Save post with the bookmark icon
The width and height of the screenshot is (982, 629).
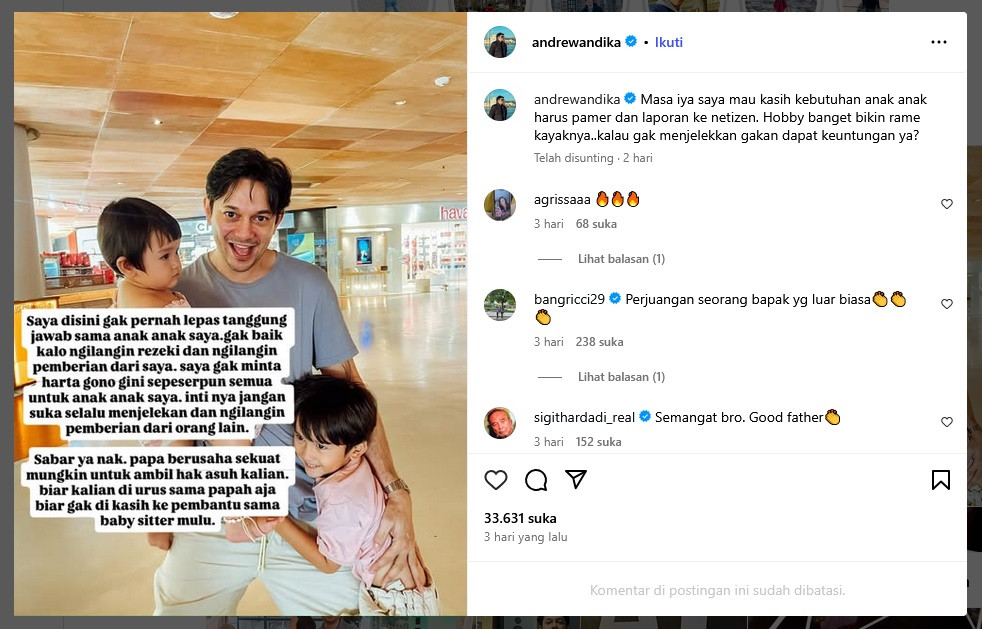941,480
